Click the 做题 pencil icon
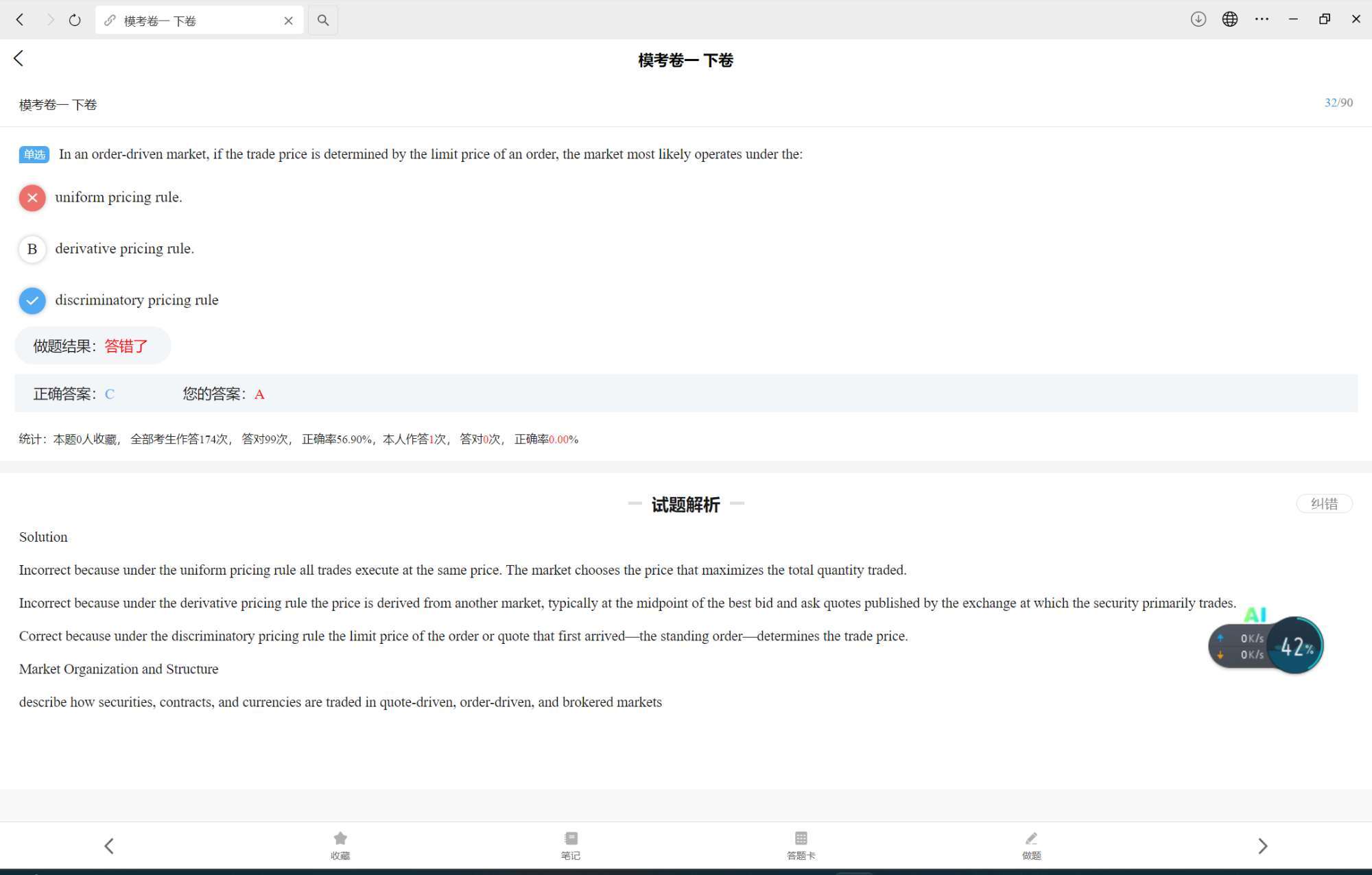 (1031, 844)
